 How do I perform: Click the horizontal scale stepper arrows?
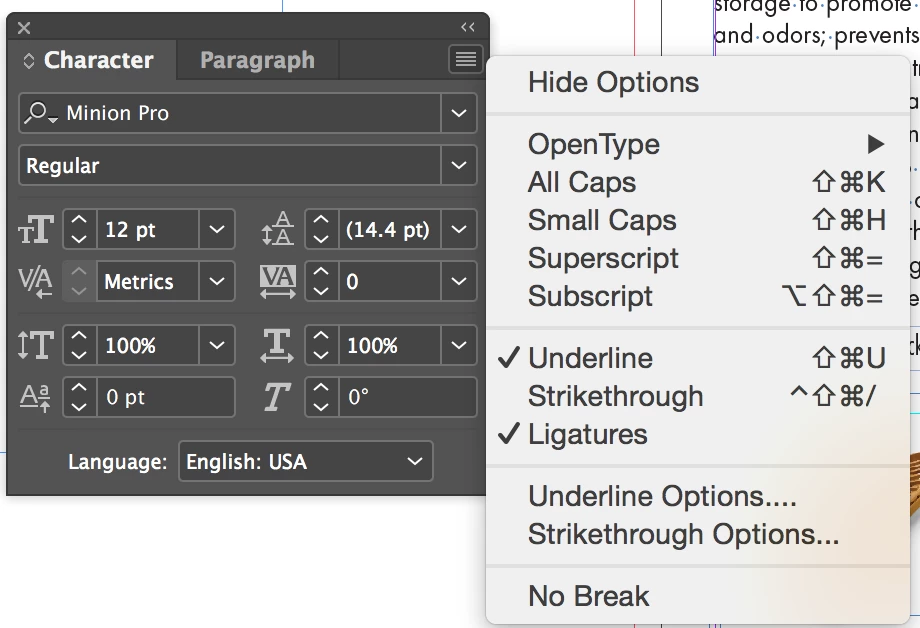tap(321, 345)
